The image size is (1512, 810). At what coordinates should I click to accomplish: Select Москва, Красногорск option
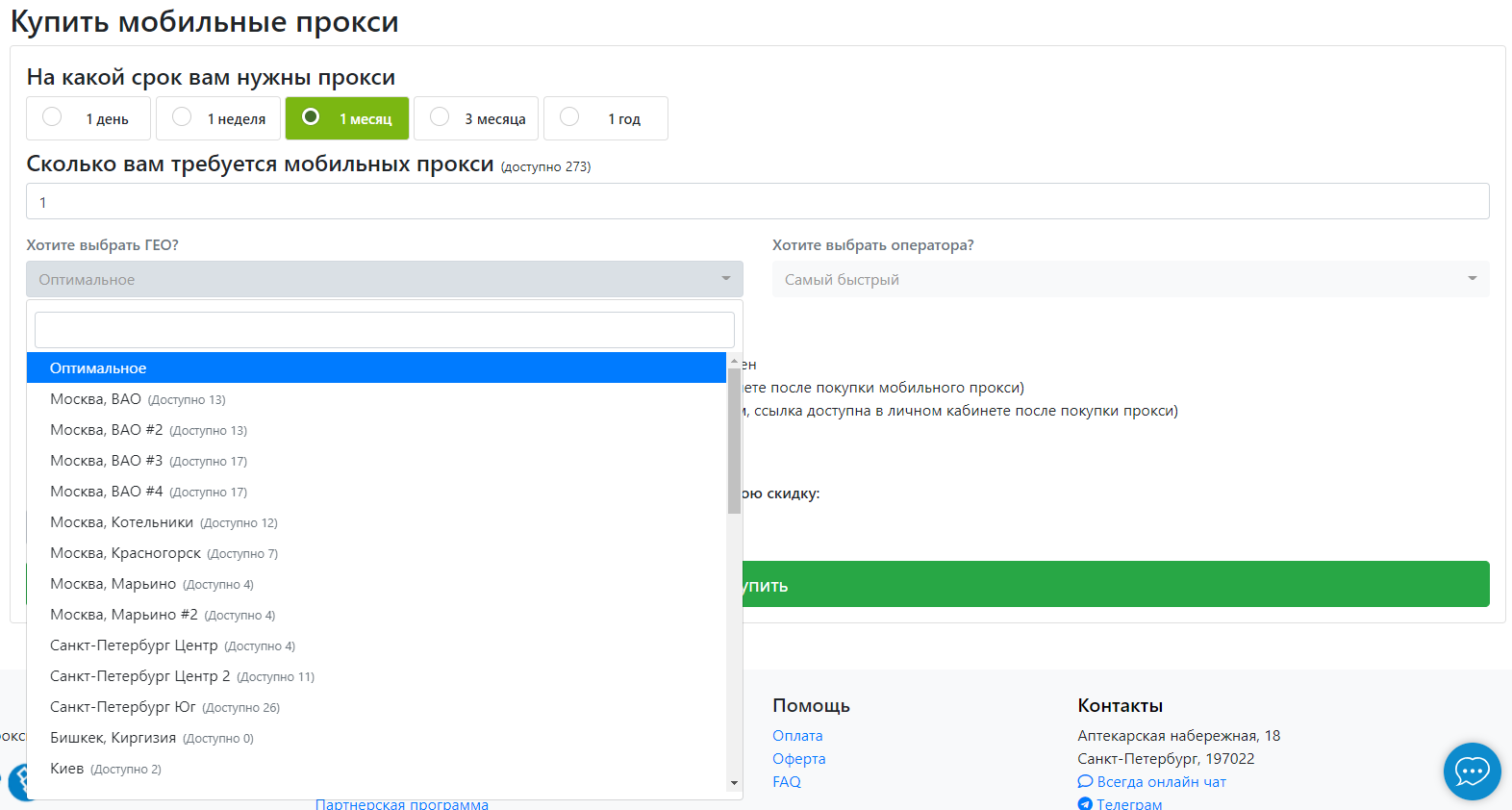click(376, 552)
